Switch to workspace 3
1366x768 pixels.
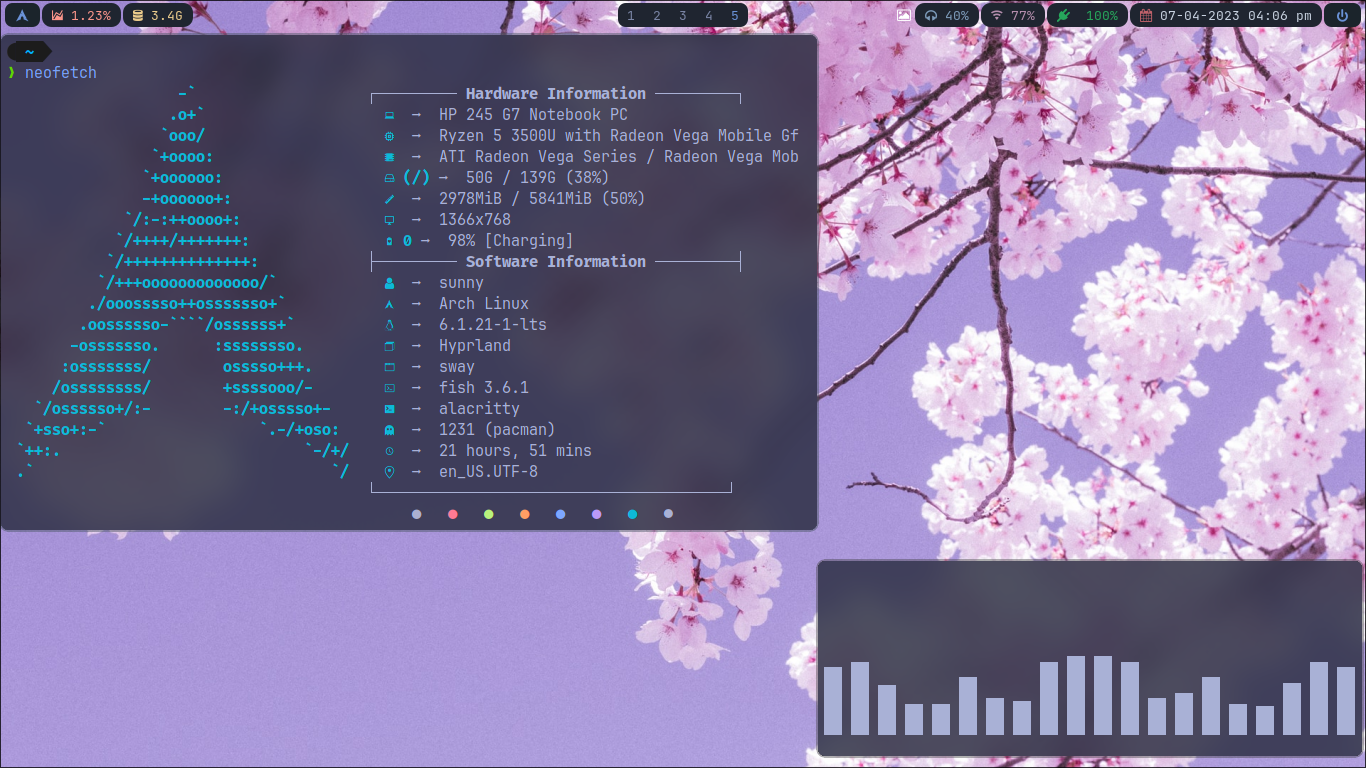point(683,16)
